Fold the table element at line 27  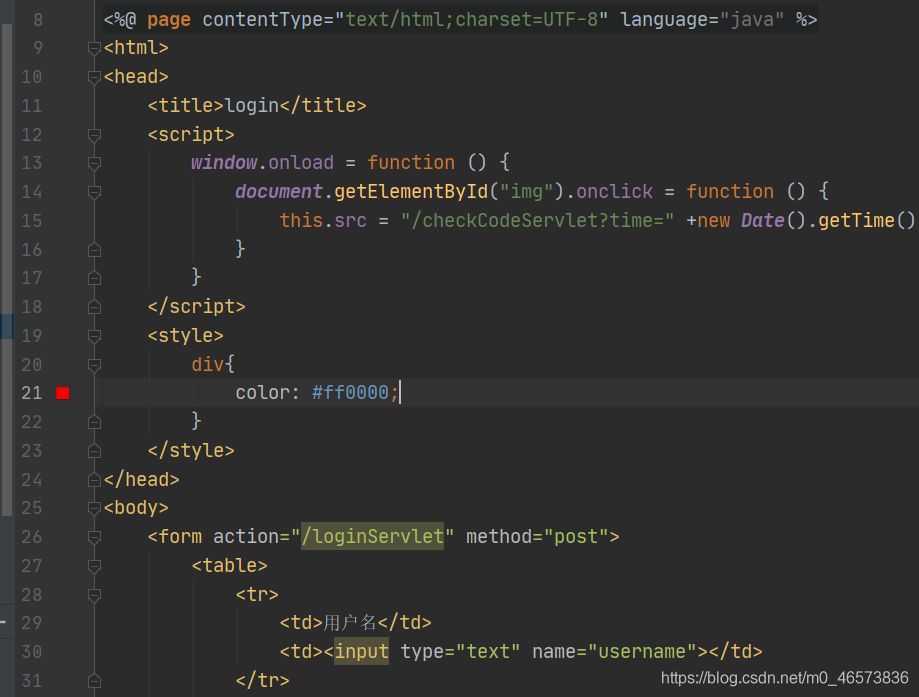pos(94,566)
